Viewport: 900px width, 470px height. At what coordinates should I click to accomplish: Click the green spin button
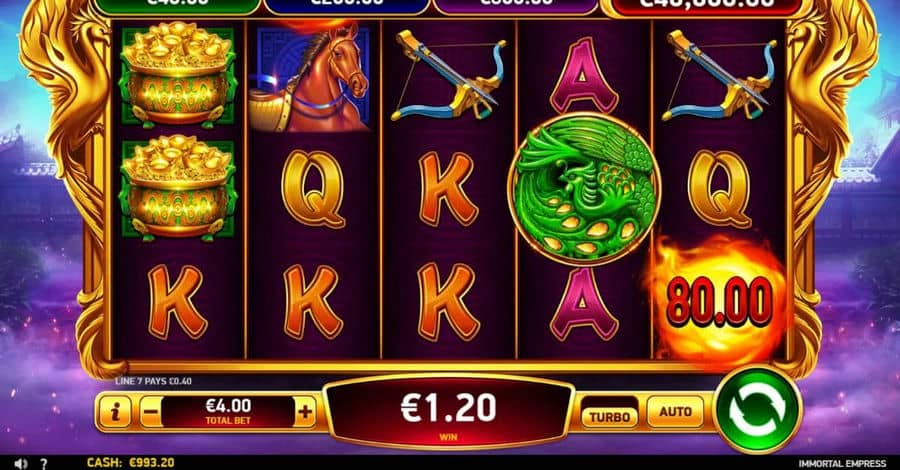point(758,411)
